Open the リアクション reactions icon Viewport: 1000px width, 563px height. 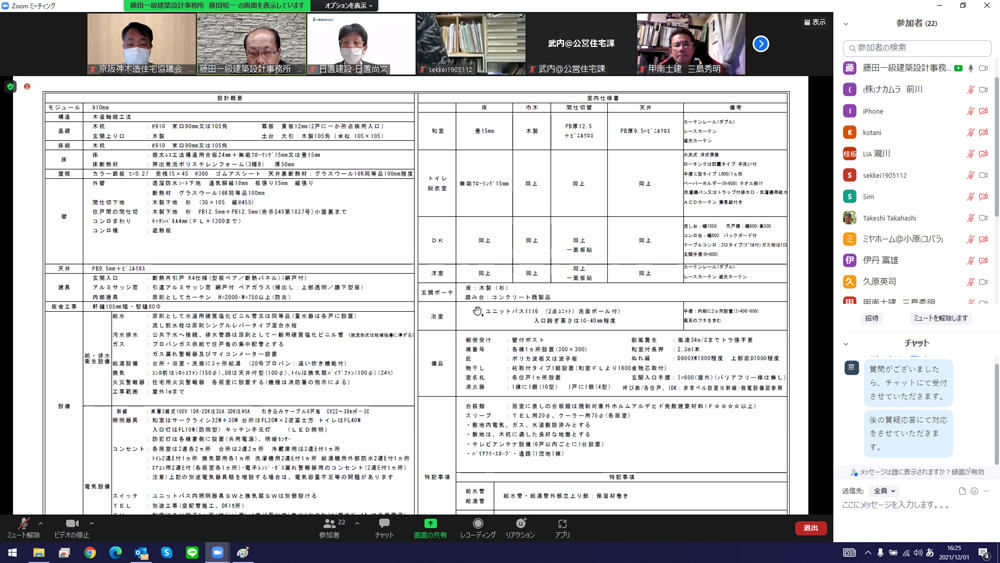click(x=520, y=526)
